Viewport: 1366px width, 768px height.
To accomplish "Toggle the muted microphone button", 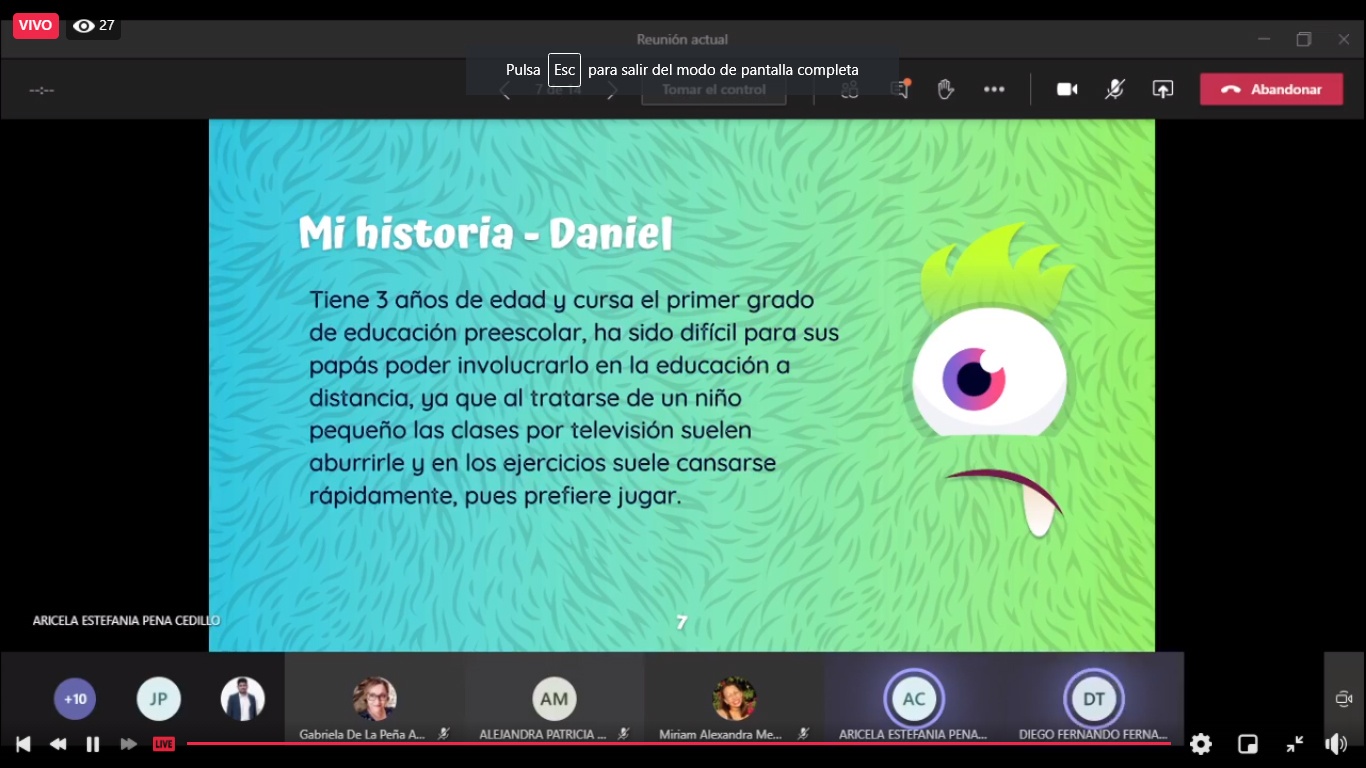I will [1114, 89].
